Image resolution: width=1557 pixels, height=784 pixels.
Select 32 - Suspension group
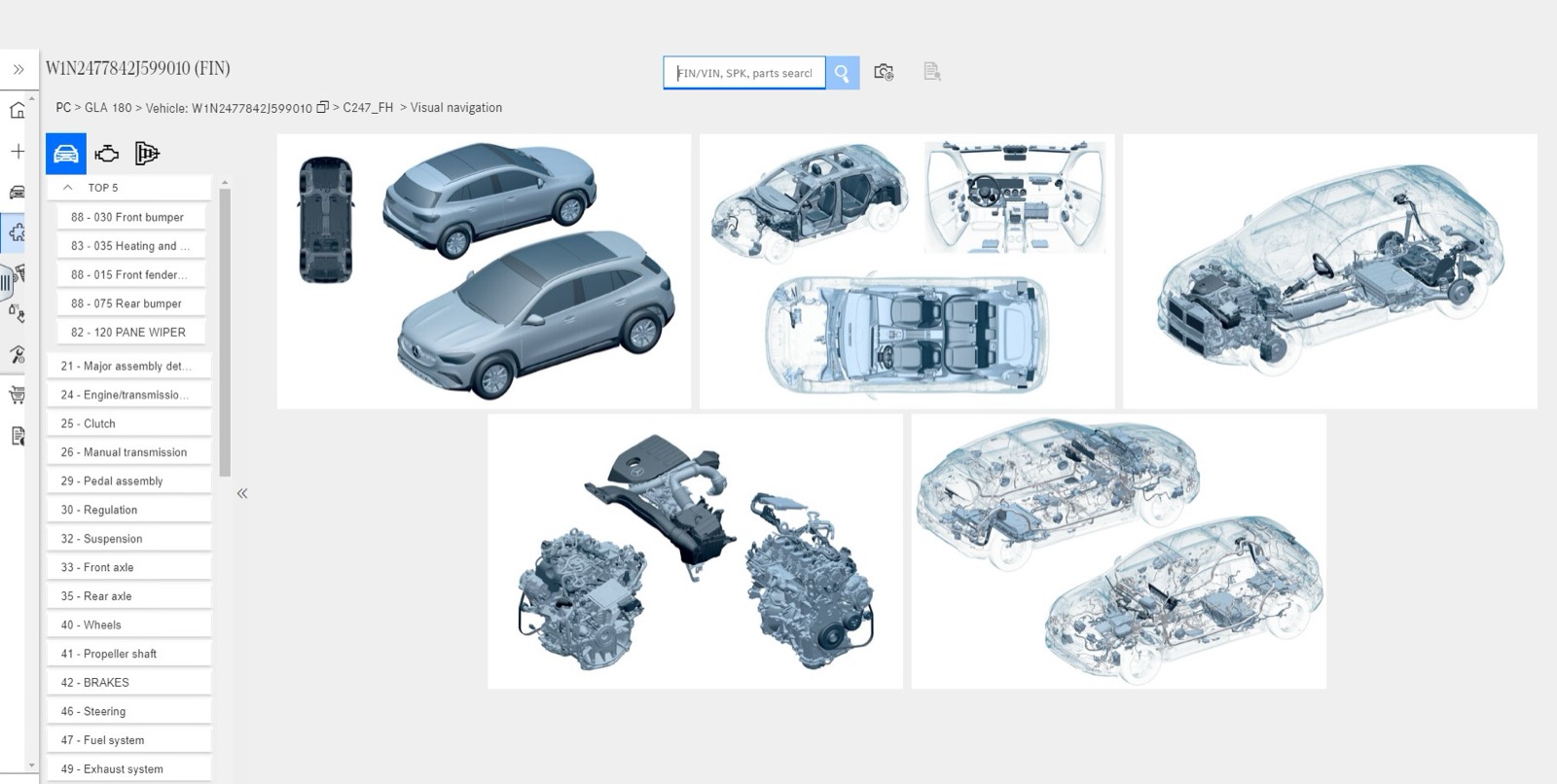(x=129, y=539)
